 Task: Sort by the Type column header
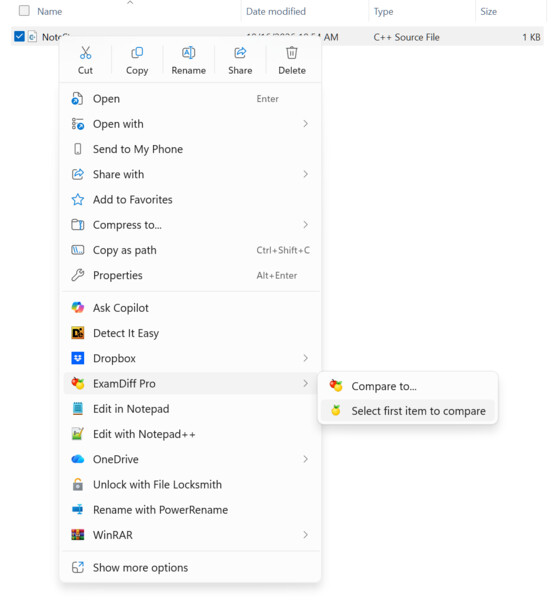click(384, 12)
